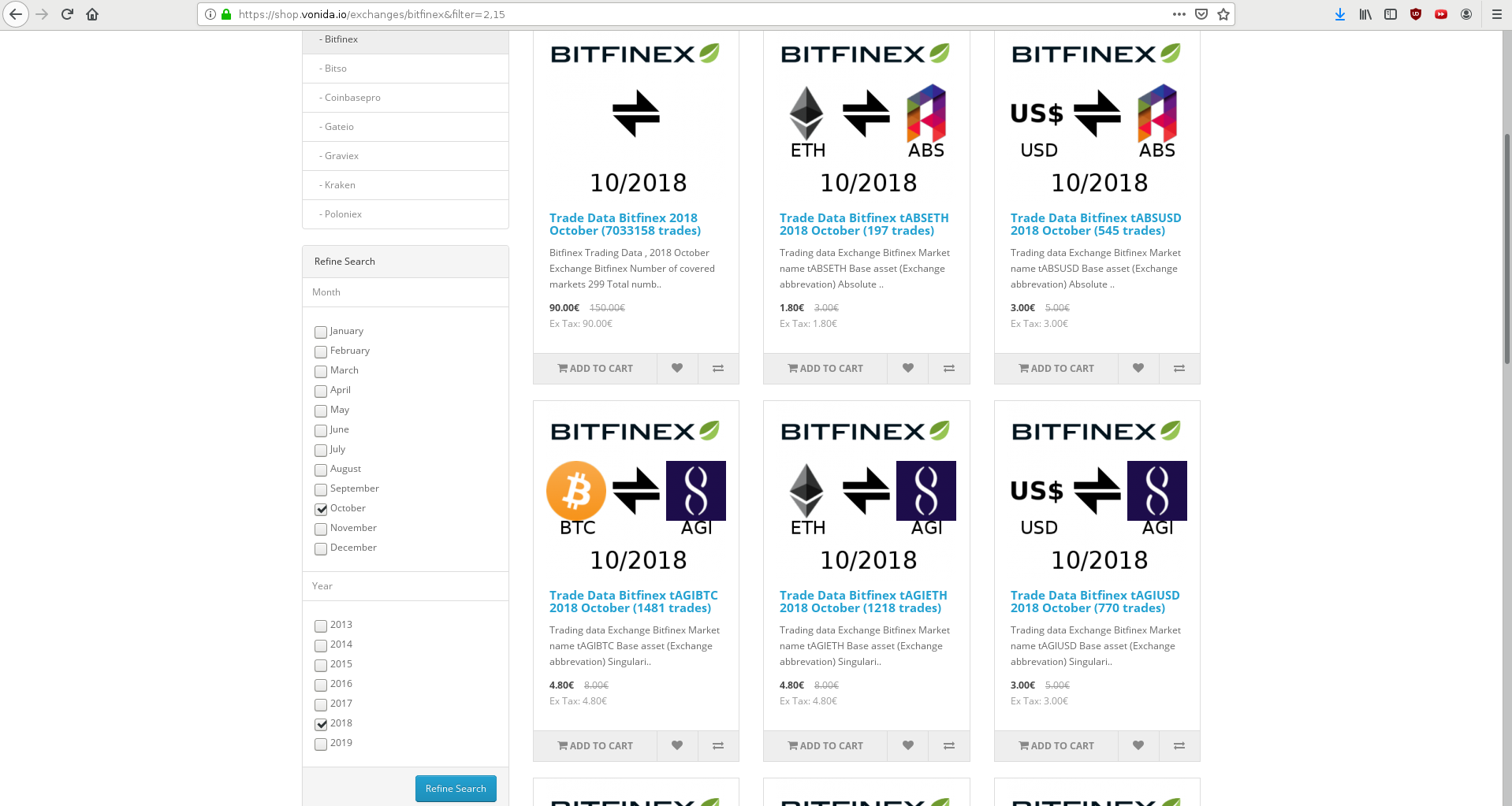Open Trade Data Bitfinex tAGIETH title link
This screenshot has width=1512, height=806.
[863, 602]
